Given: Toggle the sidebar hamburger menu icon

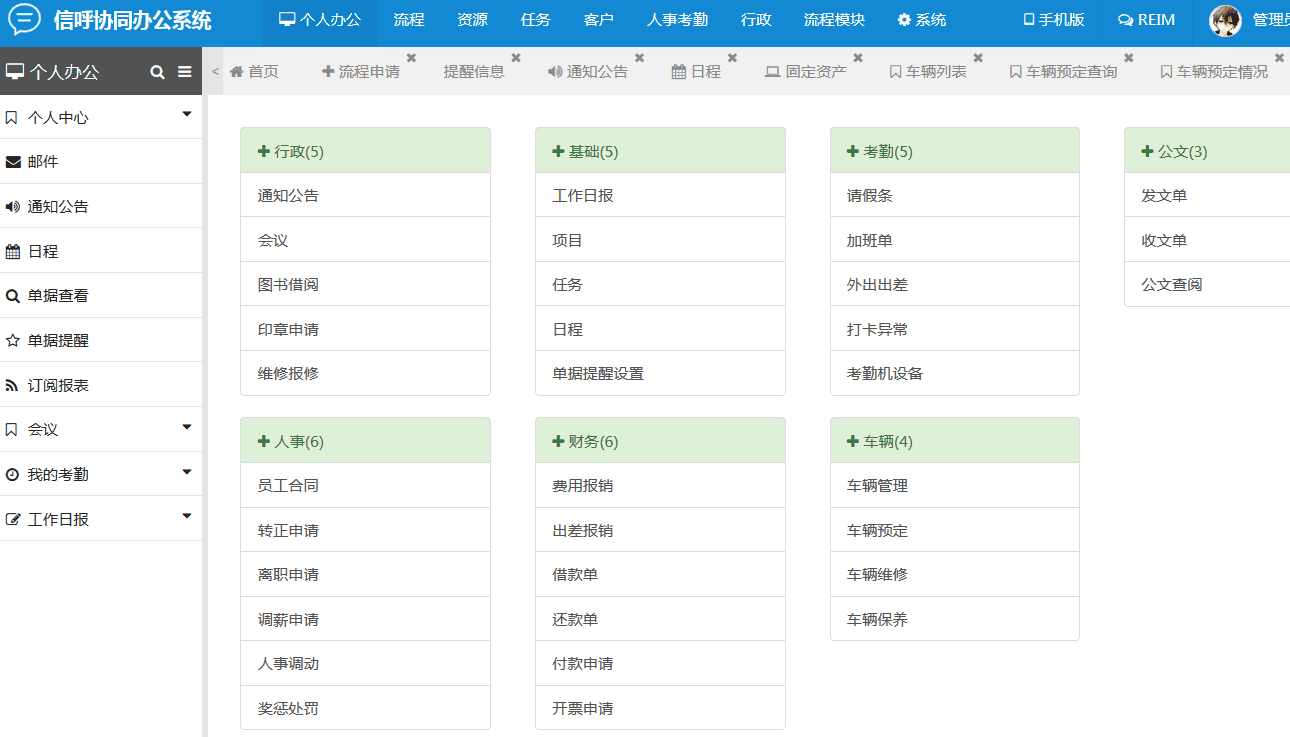Looking at the screenshot, I should (x=185, y=72).
